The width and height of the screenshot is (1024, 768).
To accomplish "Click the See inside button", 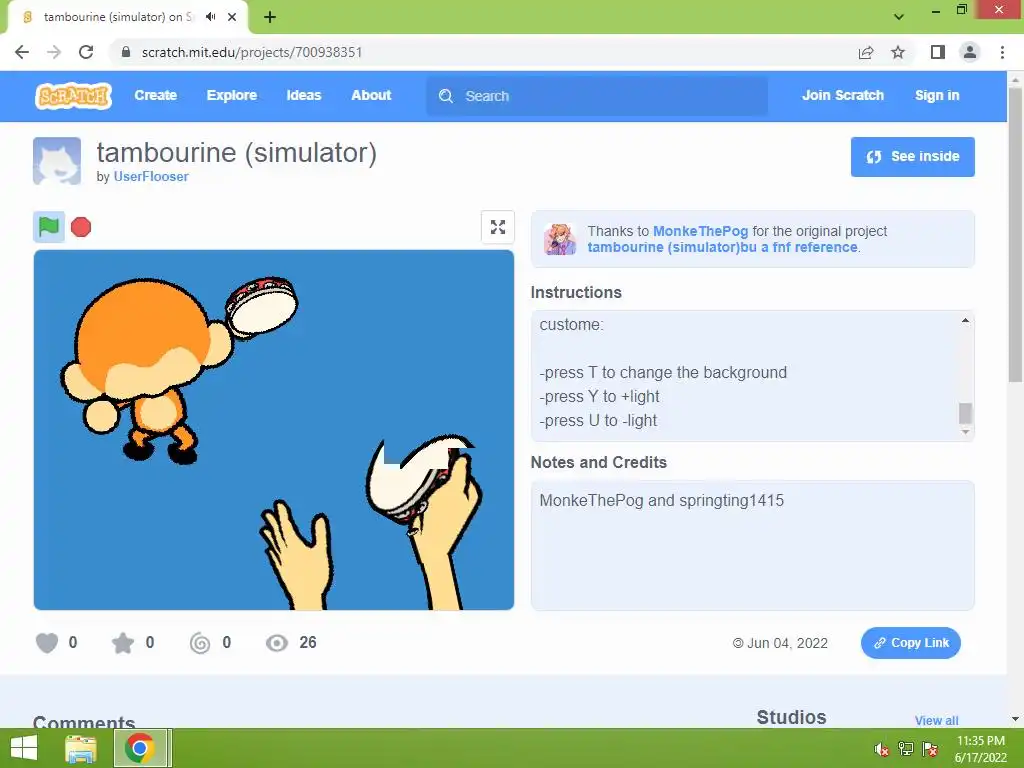I will coord(912,157).
